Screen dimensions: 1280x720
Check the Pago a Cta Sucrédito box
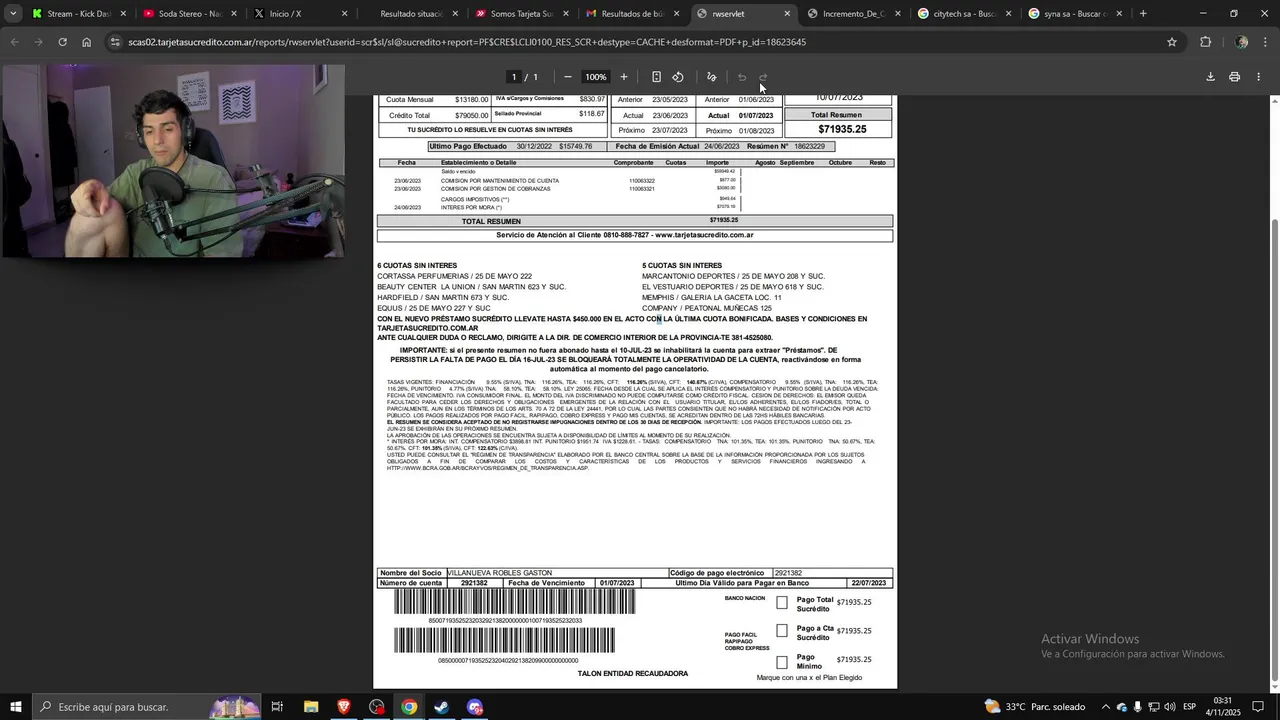[782, 631]
